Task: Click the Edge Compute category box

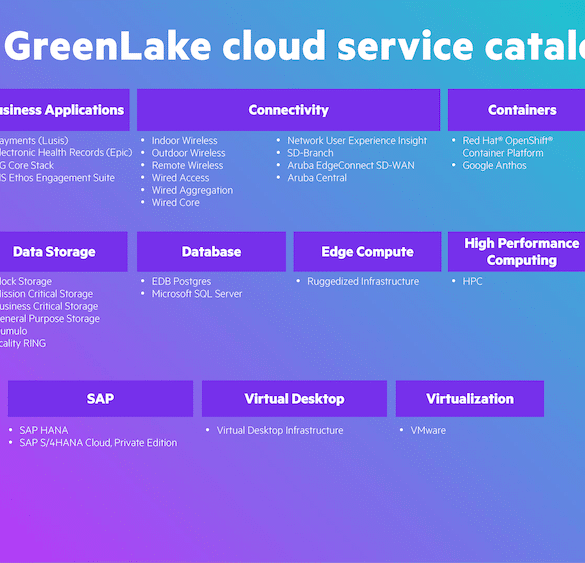Action: pyautogui.click(x=367, y=251)
